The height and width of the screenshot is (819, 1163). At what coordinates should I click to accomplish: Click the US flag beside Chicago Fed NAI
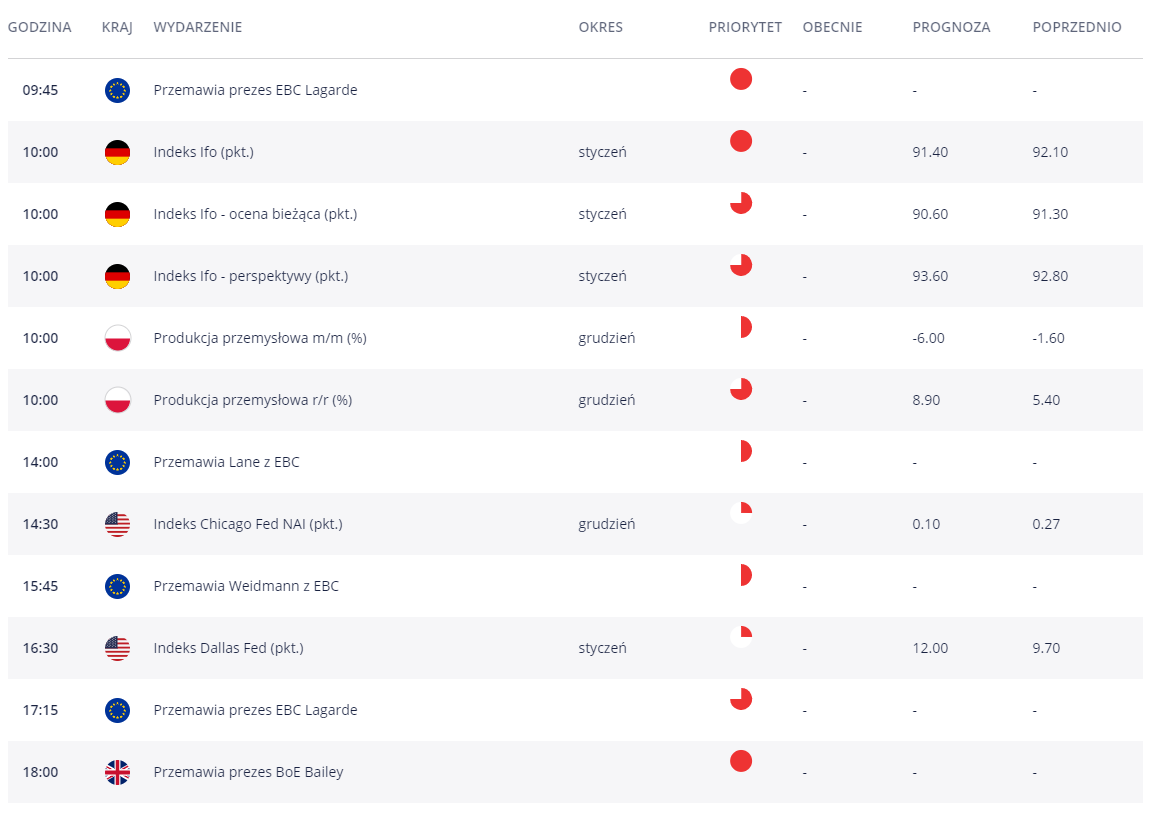117,524
